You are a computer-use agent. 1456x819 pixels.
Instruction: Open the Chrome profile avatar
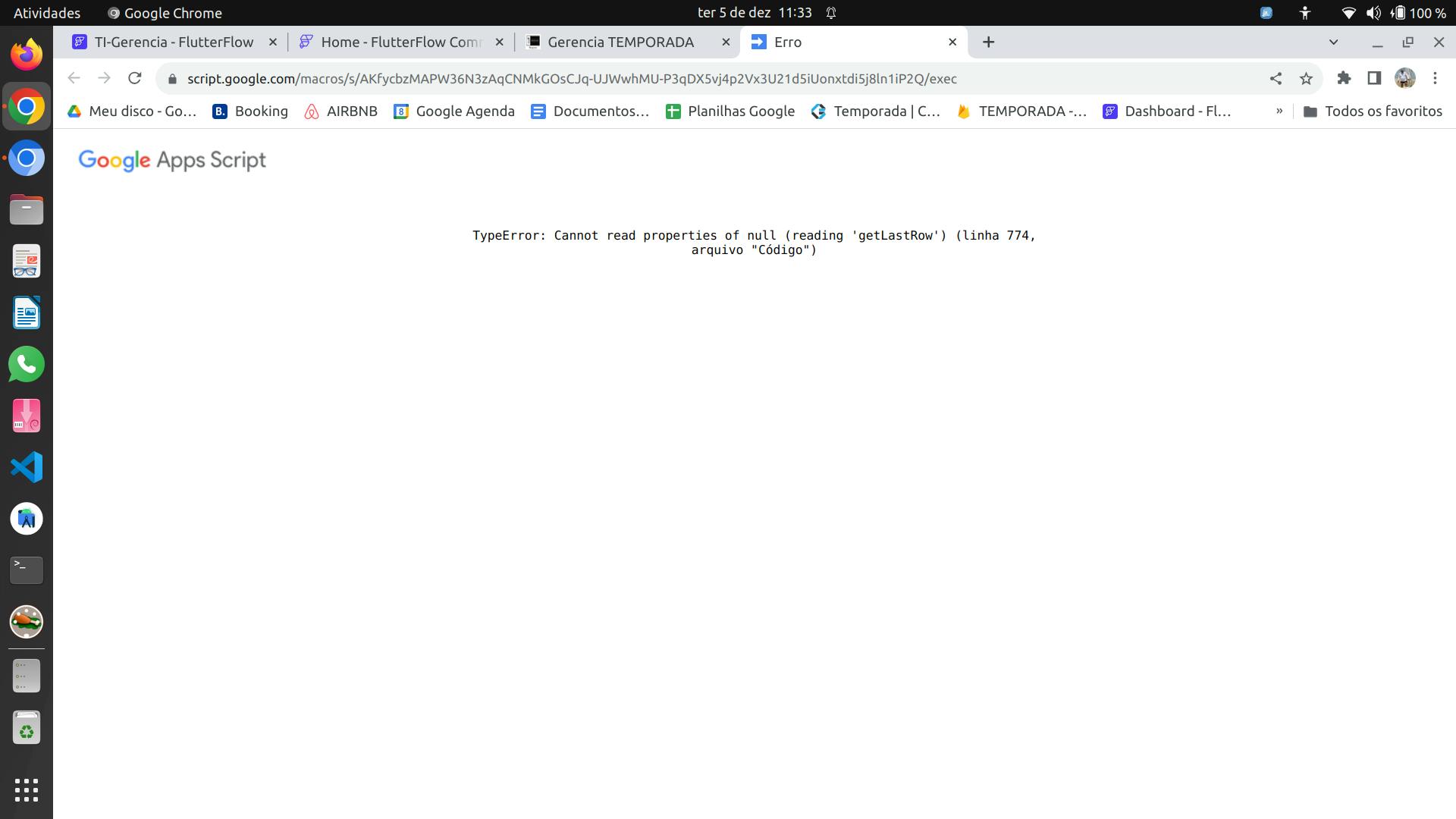click(x=1404, y=78)
